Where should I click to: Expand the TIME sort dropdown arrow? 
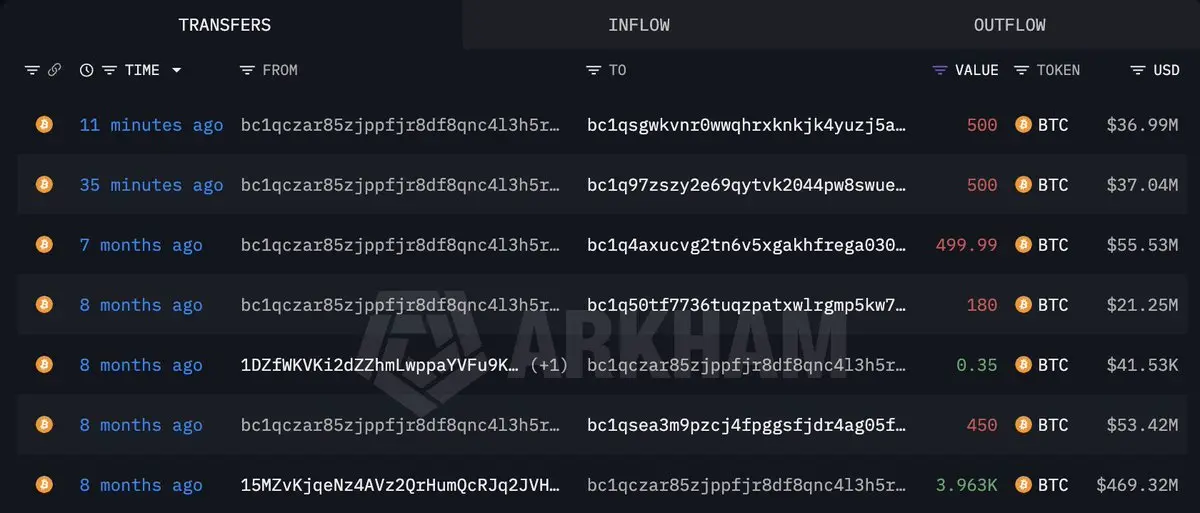177,70
